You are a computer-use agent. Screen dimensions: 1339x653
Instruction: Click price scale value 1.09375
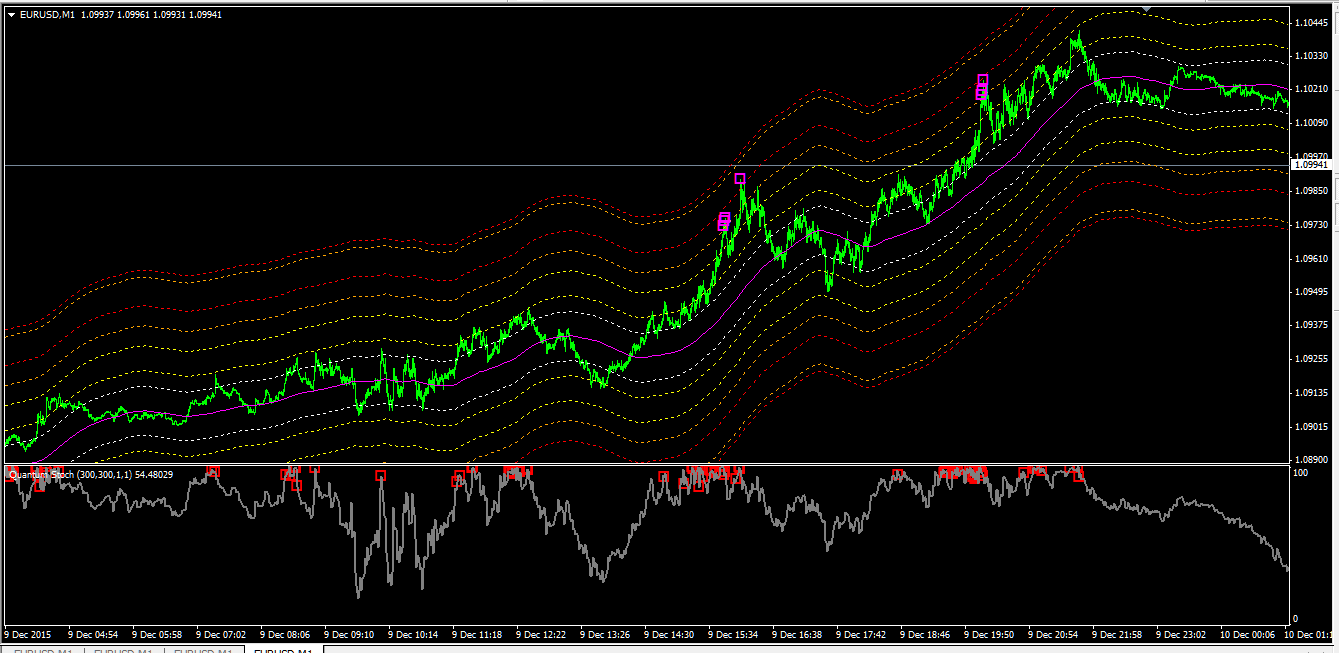1311,325
